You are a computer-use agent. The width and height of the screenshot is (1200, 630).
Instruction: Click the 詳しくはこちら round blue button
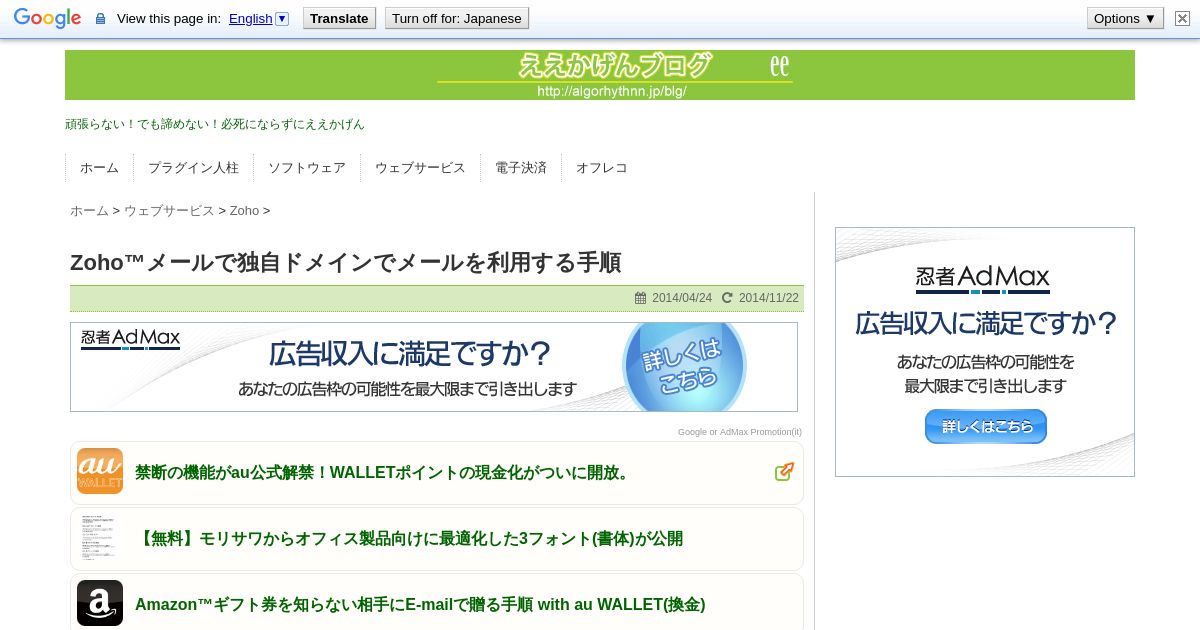684,366
